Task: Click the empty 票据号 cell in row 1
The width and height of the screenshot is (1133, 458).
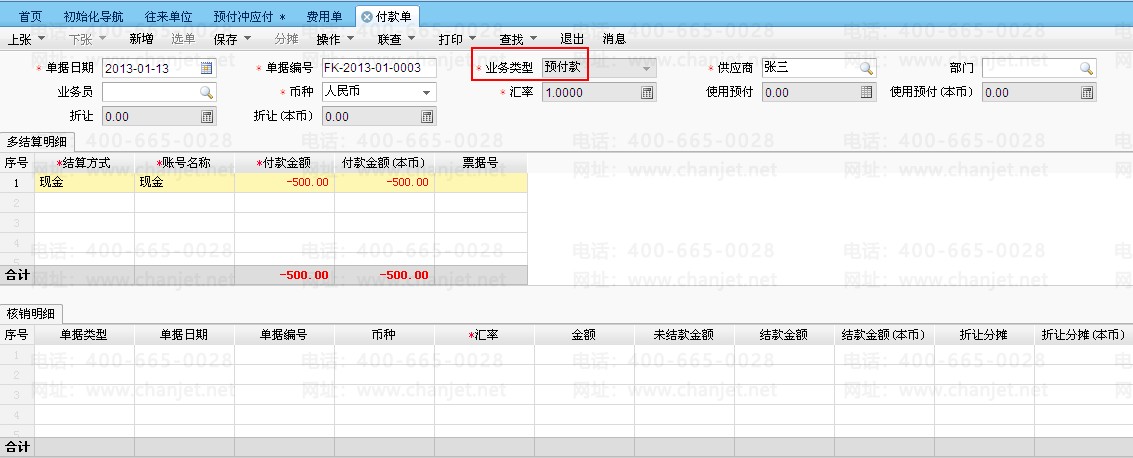Action: [x=481, y=183]
